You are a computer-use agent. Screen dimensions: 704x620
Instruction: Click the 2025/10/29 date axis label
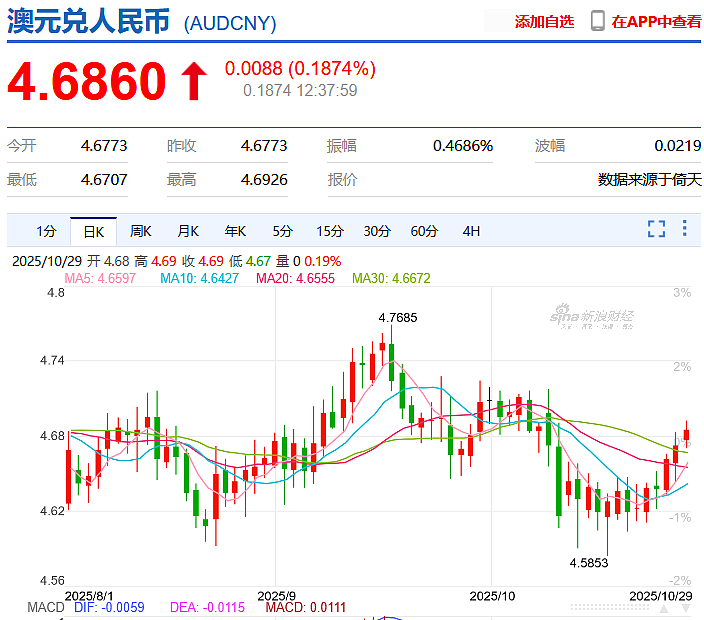(x=660, y=596)
